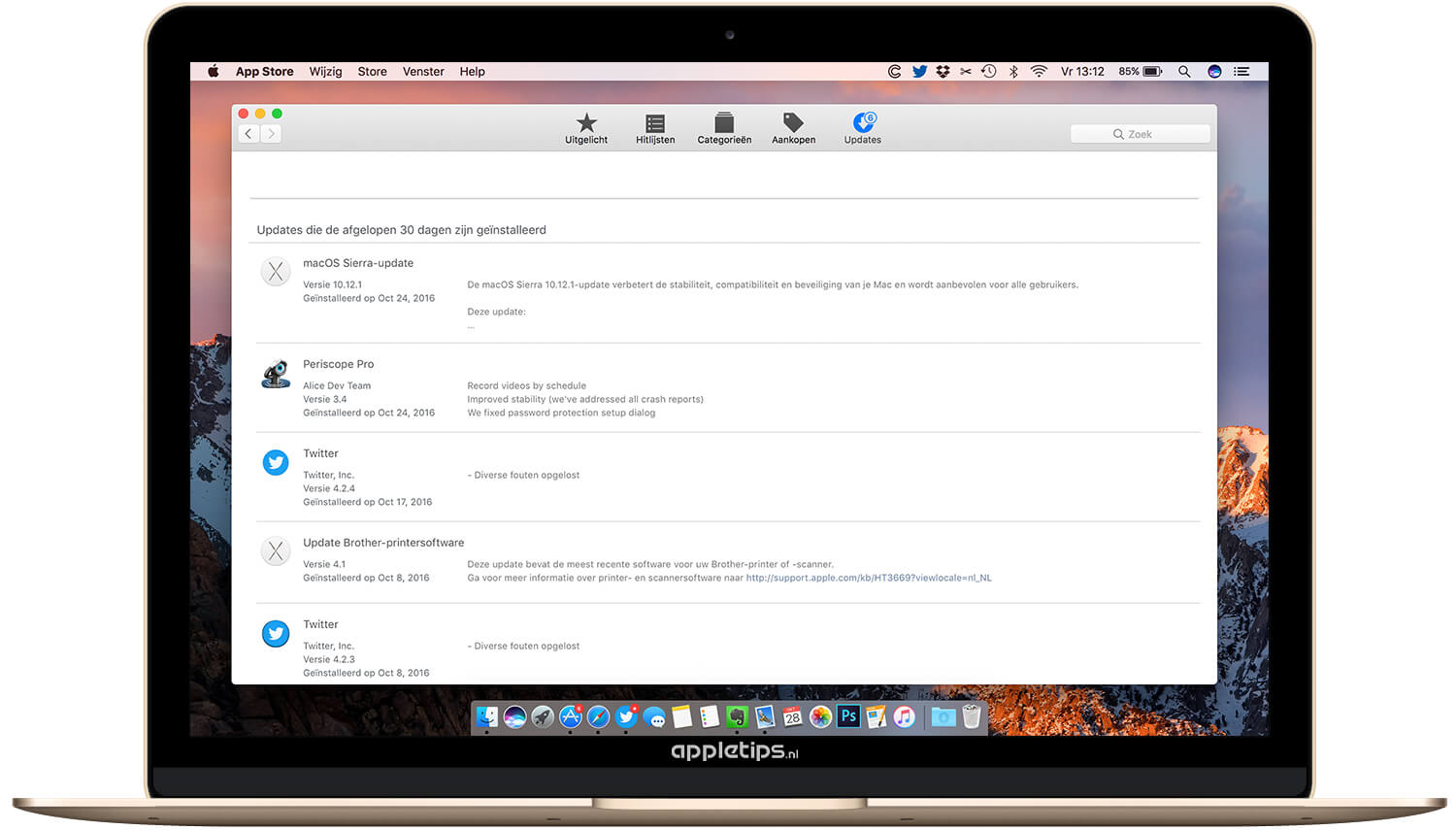Image resolution: width=1456 pixels, height=830 pixels.
Task: Click the Twitter menu bar icon
Action: [x=919, y=72]
